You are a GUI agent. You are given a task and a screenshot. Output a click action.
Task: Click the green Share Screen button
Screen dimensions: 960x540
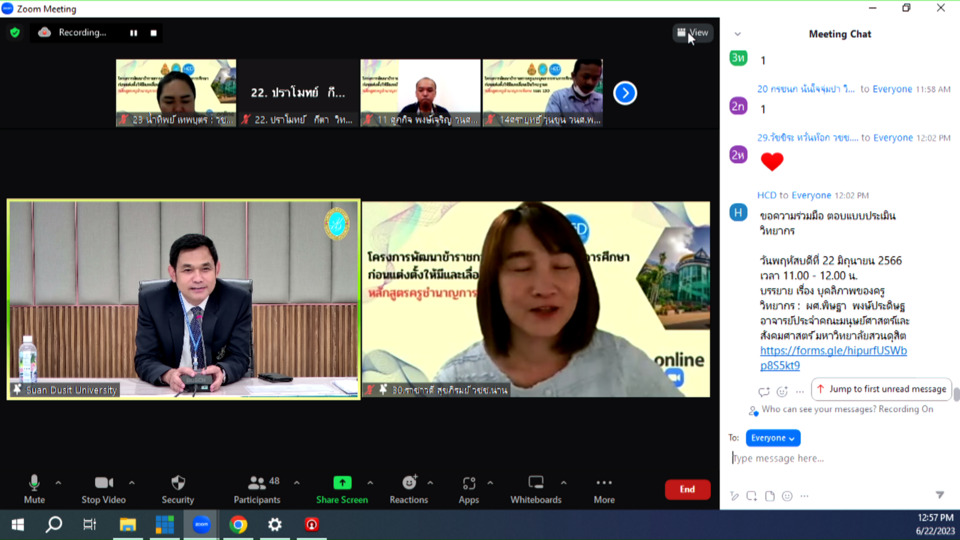342,489
